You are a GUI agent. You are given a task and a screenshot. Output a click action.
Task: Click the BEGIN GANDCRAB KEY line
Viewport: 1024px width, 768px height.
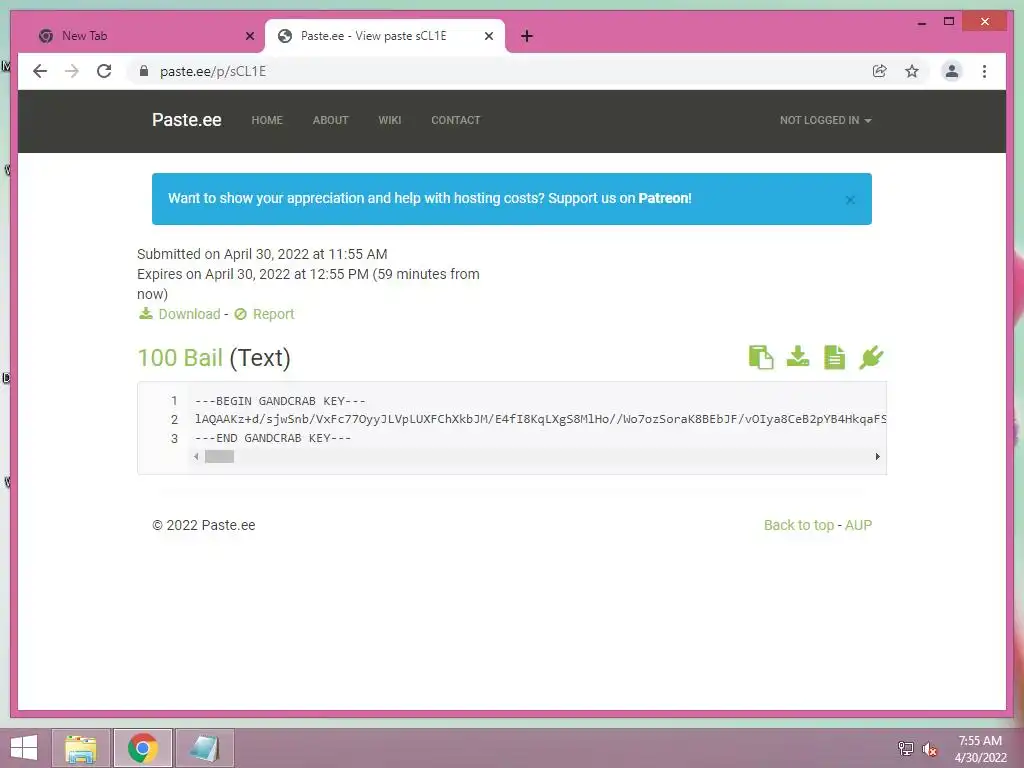(280, 401)
